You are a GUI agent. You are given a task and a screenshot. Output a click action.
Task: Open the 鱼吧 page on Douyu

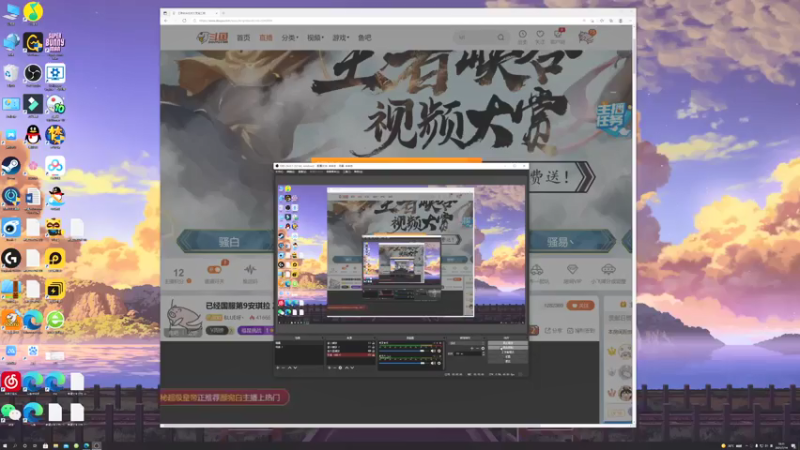point(364,38)
